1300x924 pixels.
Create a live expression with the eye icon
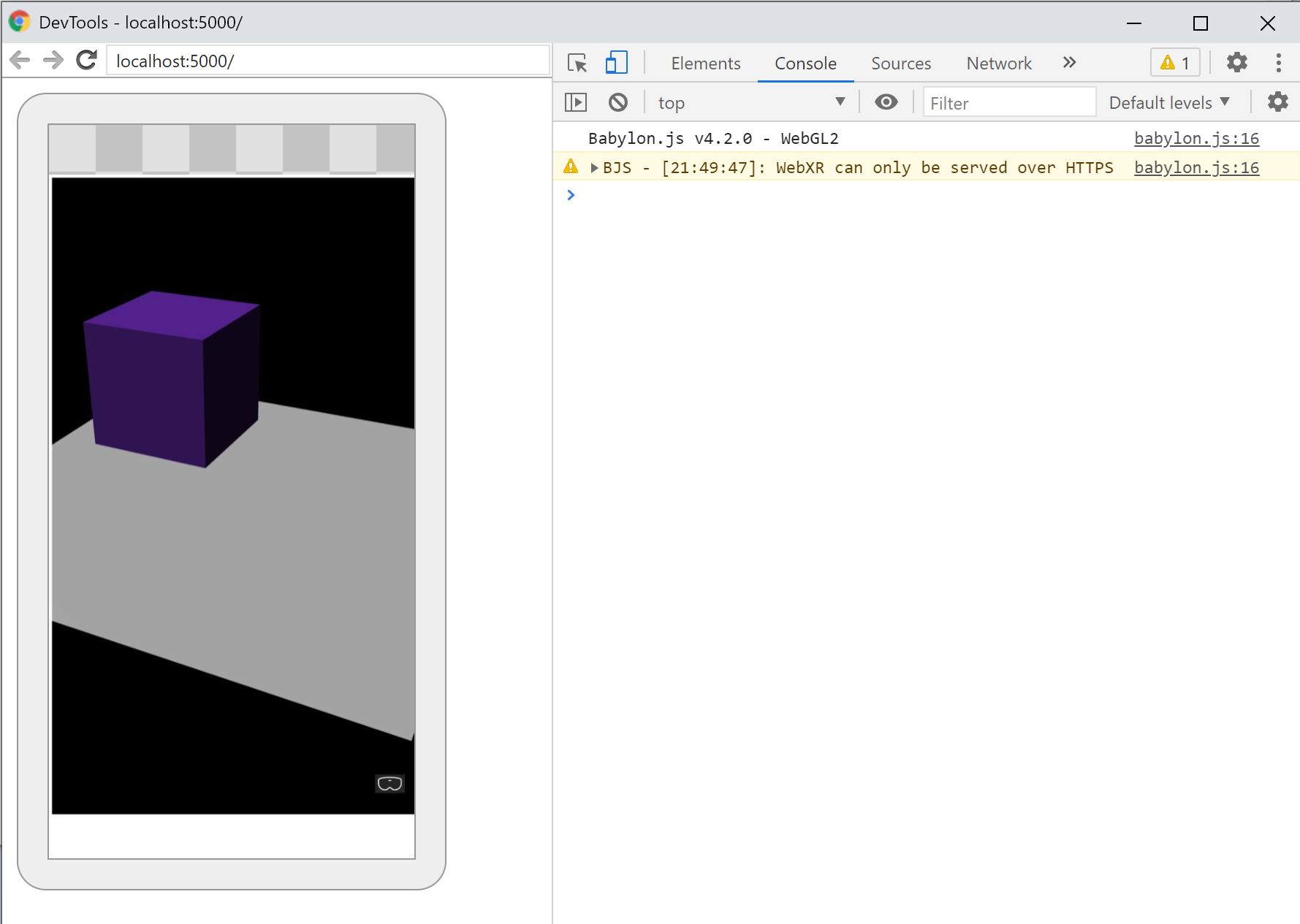click(886, 102)
